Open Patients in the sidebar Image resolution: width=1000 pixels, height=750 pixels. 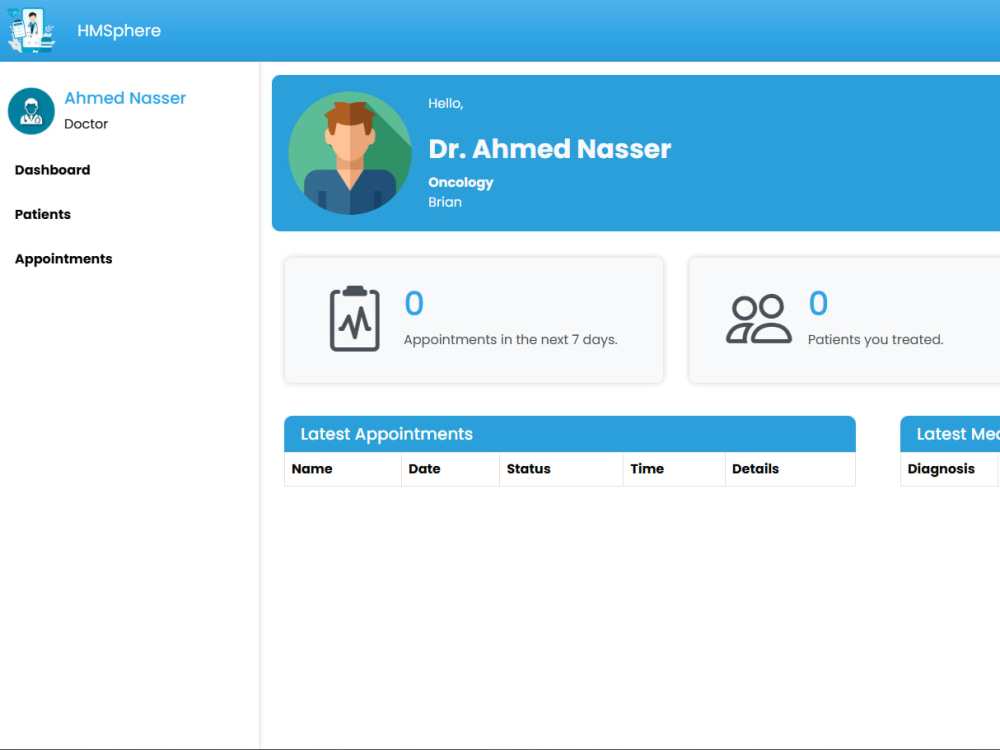pyautogui.click(x=43, y=214)
